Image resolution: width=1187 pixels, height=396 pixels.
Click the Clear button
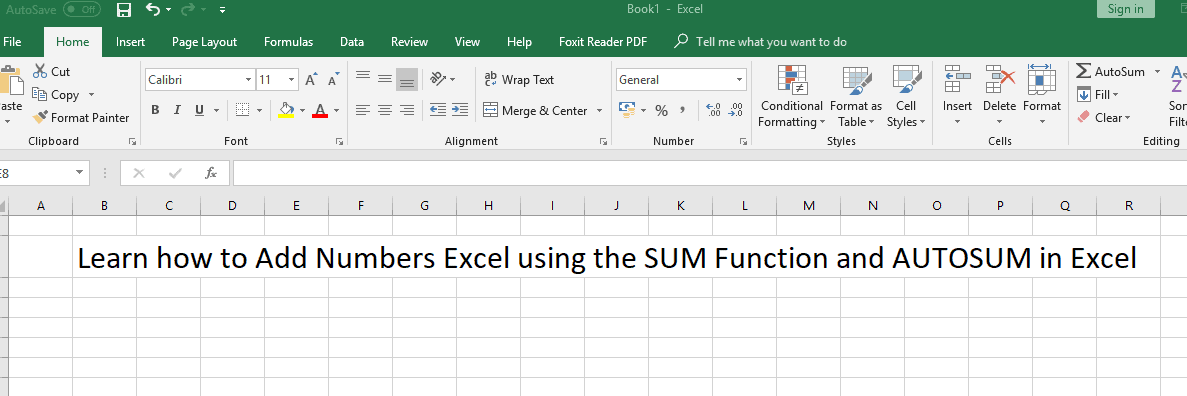(1103, 117)
